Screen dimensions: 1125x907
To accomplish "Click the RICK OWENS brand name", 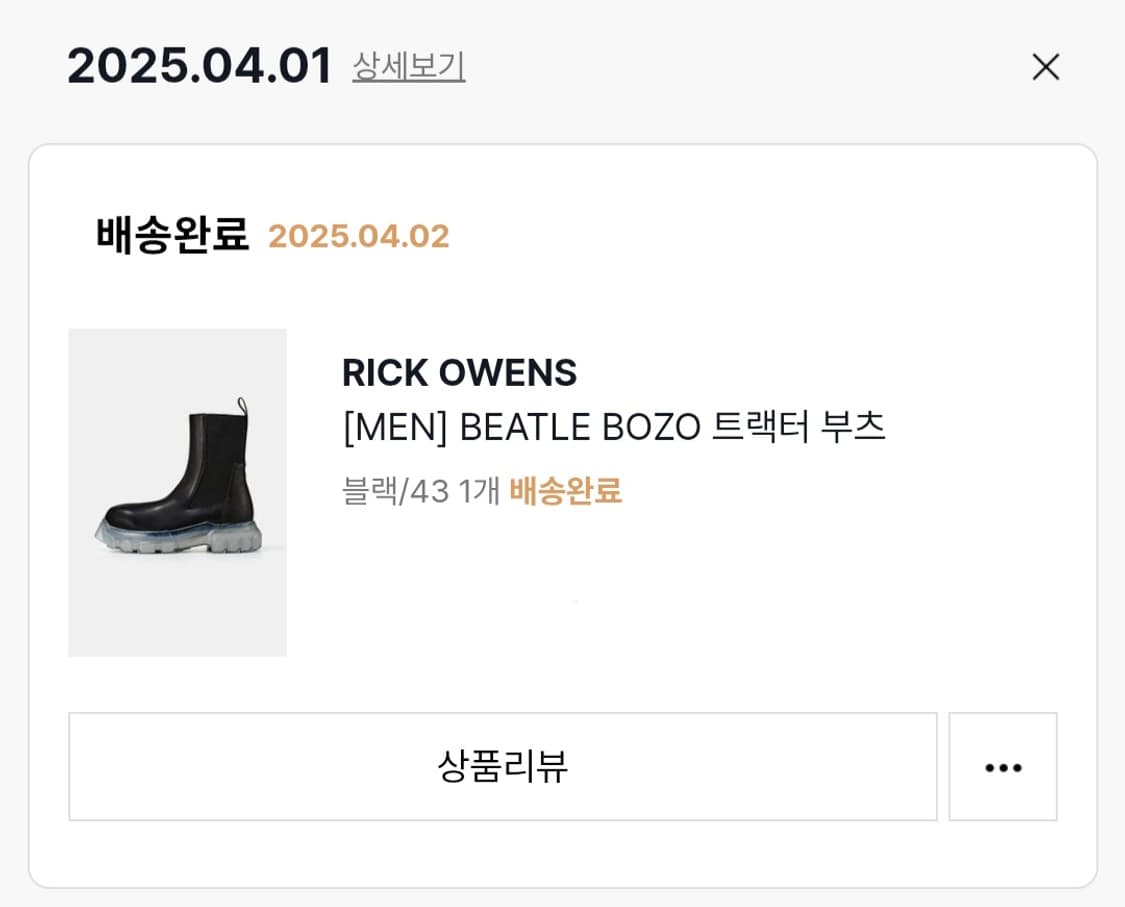I will point(459,373).
